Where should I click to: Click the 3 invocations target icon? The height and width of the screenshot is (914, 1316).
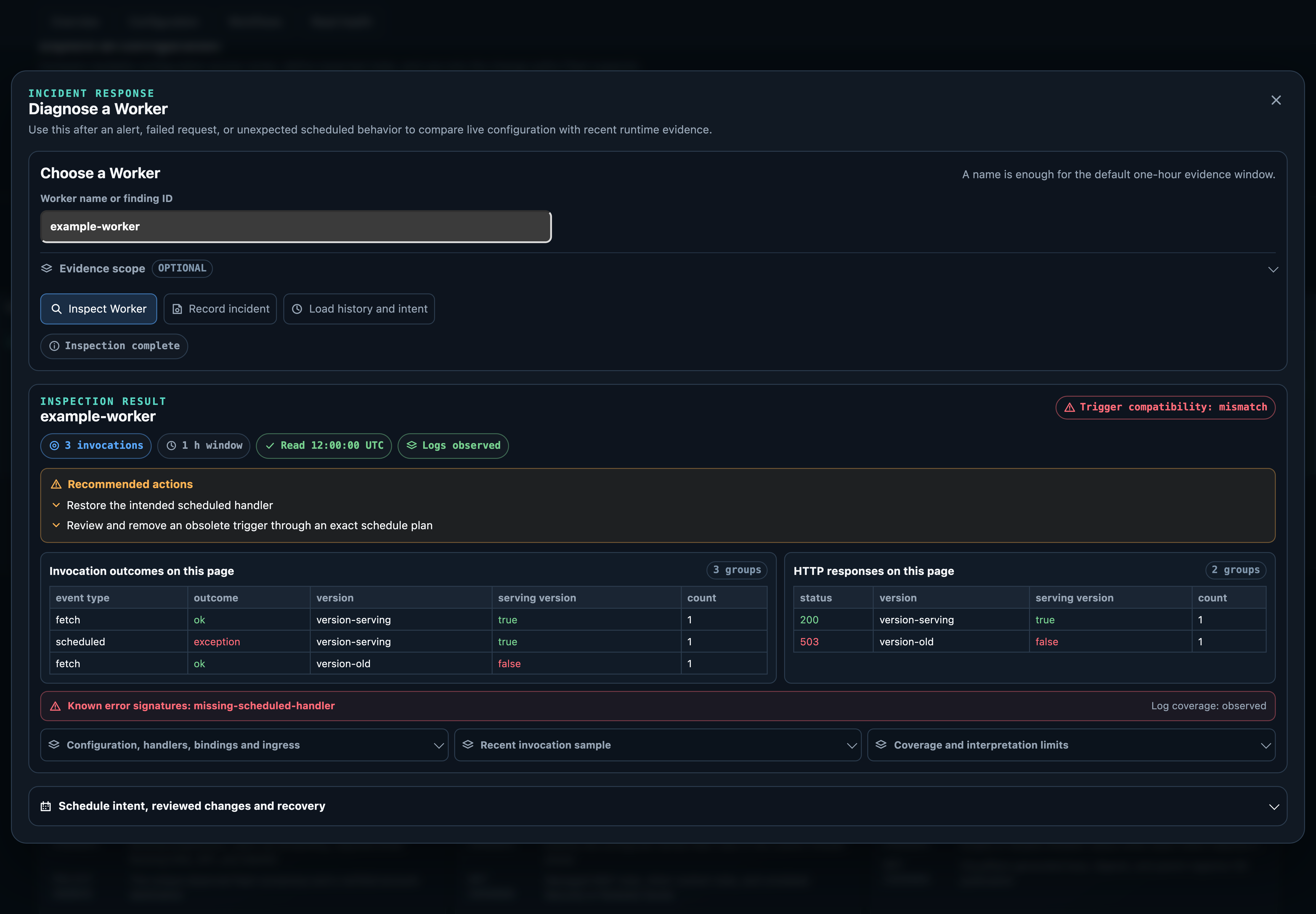(x=54, y=446)
